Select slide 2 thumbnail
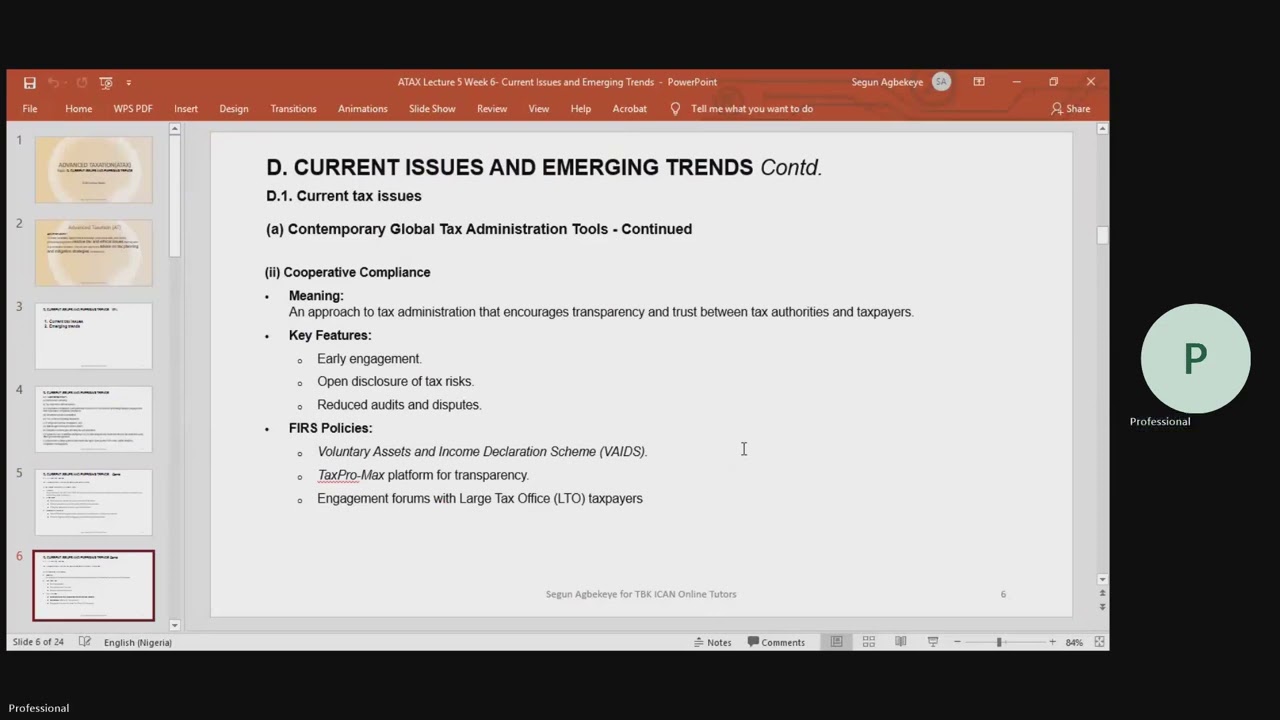Screen dimensions: 1280x720 click(94, 253)
